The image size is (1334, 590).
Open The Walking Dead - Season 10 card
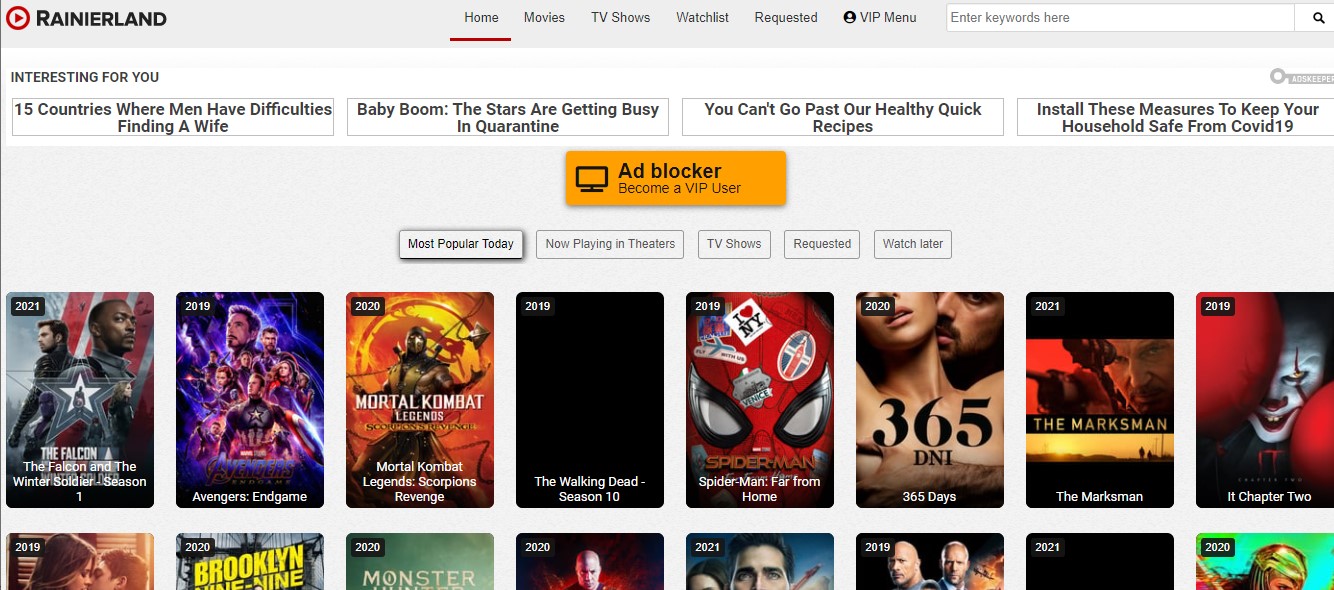[590, 400]
